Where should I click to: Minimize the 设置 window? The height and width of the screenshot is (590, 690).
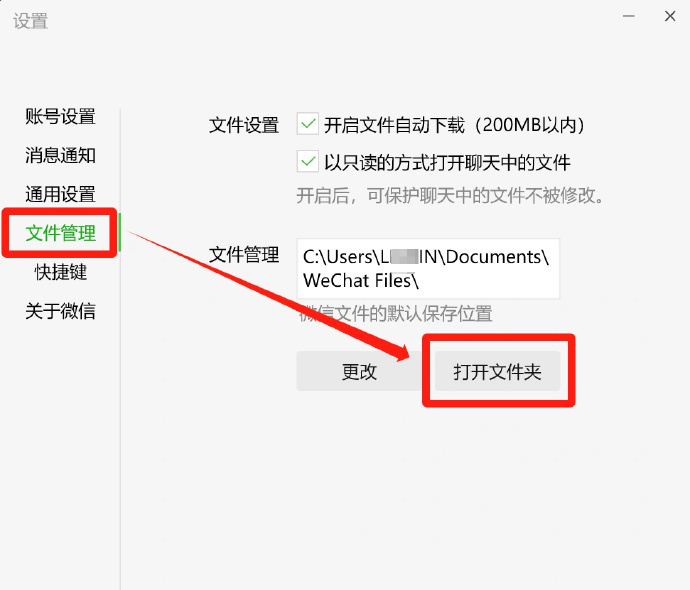tap(629, 16)
